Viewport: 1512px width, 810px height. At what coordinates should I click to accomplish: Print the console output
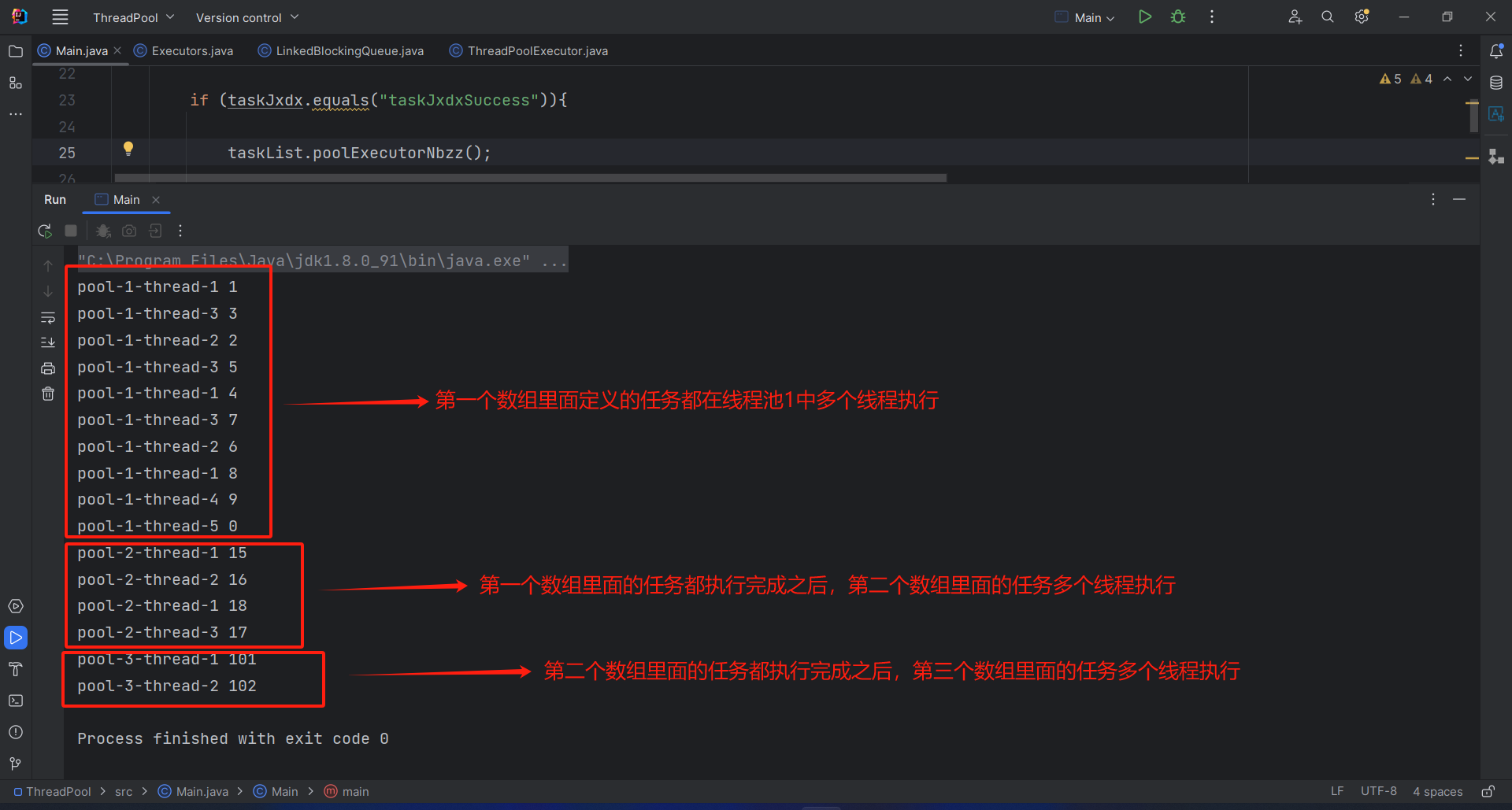pyautogui.click(x=48, y=368)
